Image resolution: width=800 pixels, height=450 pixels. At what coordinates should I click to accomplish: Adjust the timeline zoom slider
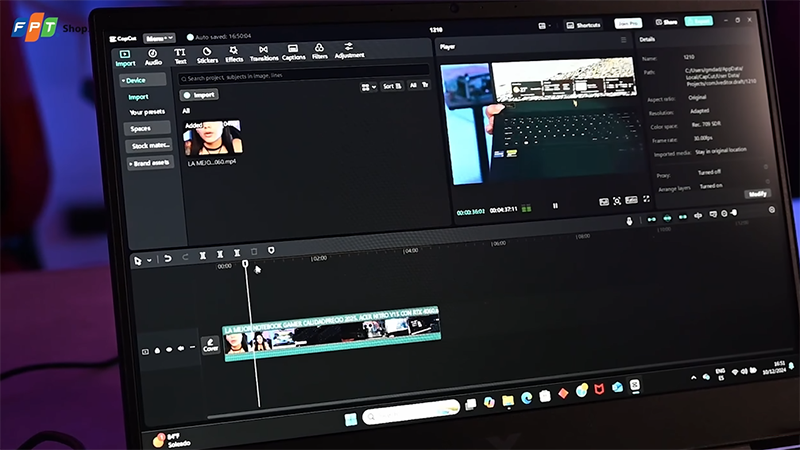click(x=734, y=213)
